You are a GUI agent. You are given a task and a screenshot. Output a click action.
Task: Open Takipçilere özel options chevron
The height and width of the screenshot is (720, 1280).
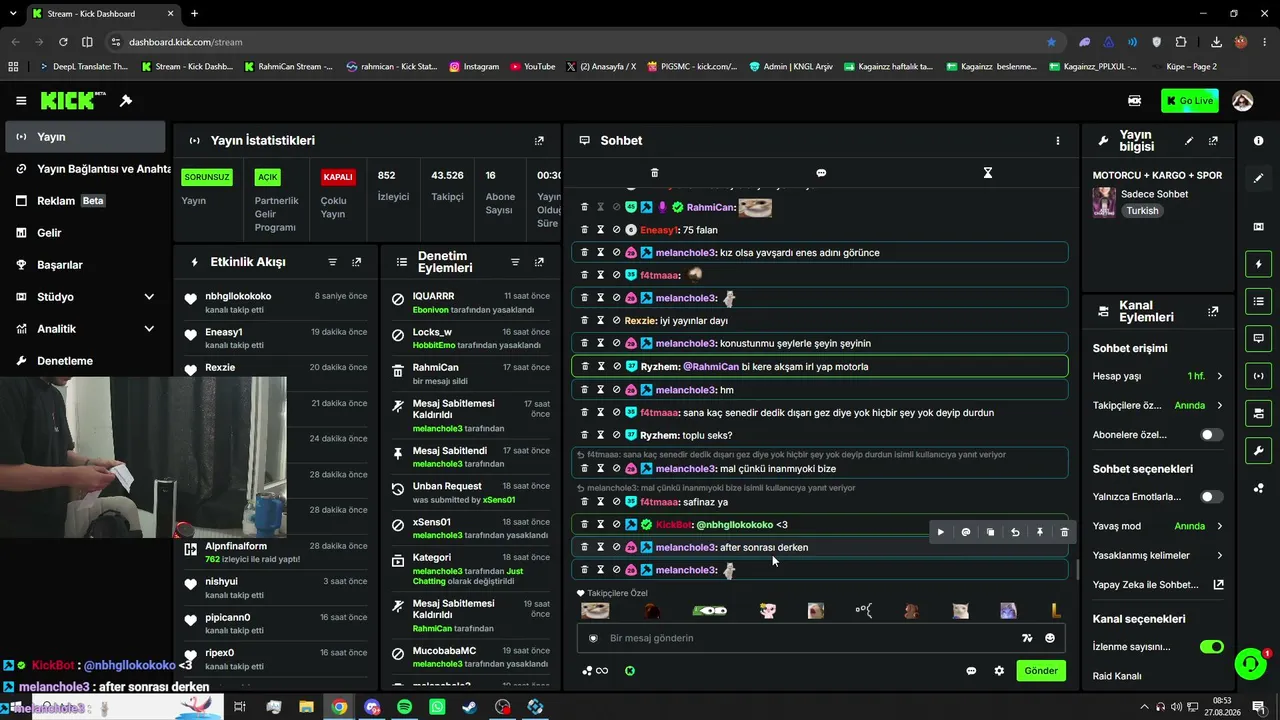click(x=1219, y=406)
